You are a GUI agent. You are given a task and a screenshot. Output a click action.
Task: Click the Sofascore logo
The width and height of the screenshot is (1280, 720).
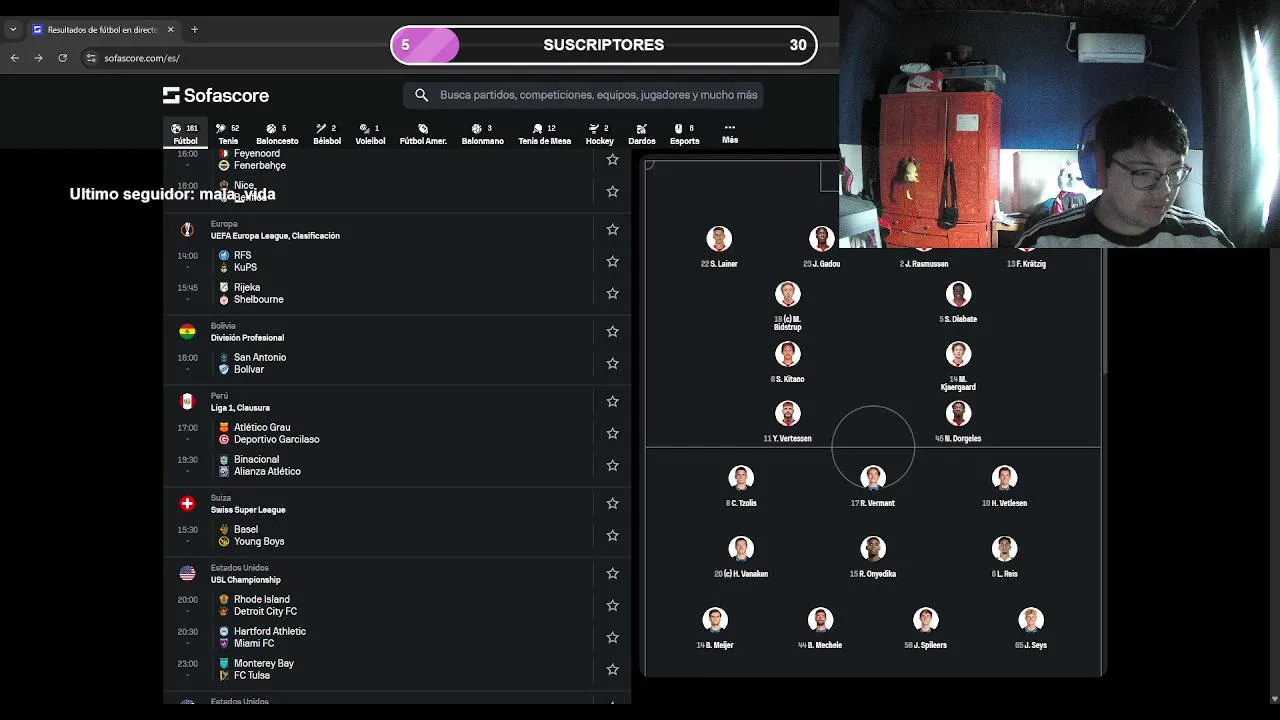pos(216,95)
